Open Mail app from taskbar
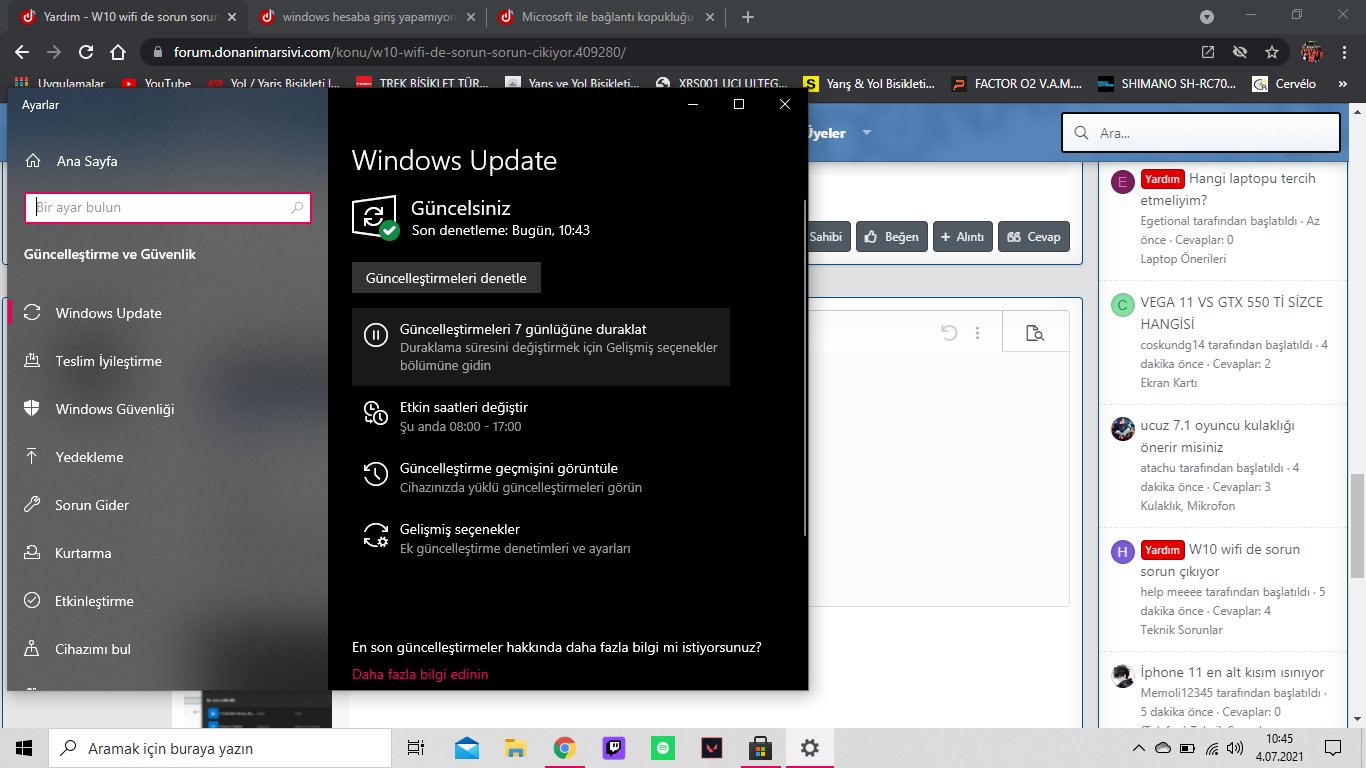The width and height of the screenshot is (1366, 768). coord(466,748)
